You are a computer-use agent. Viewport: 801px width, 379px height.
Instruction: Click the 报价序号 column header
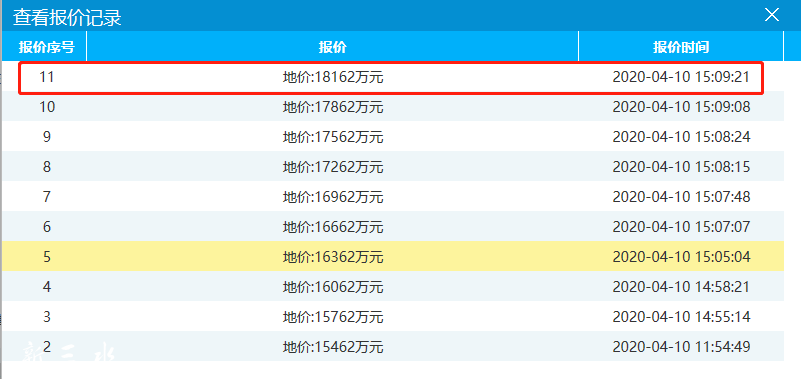(x=46, y=47)
